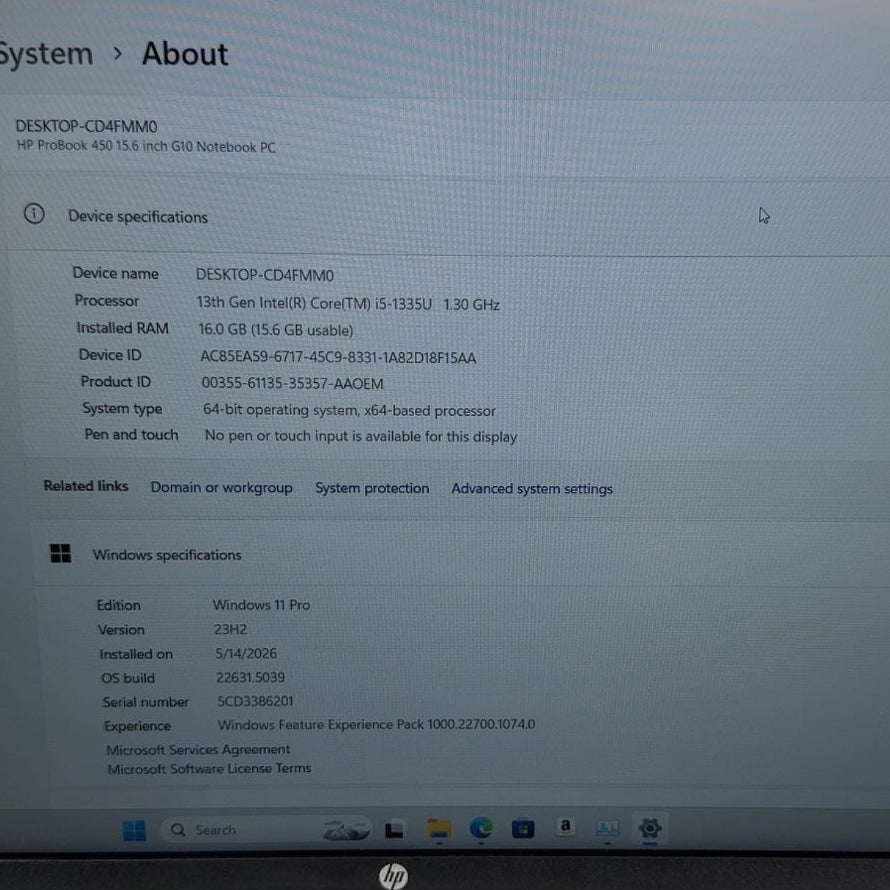Click the 64-bit operating system value
The height and width of the screenshot is (890, 890).
coord(349,410)
